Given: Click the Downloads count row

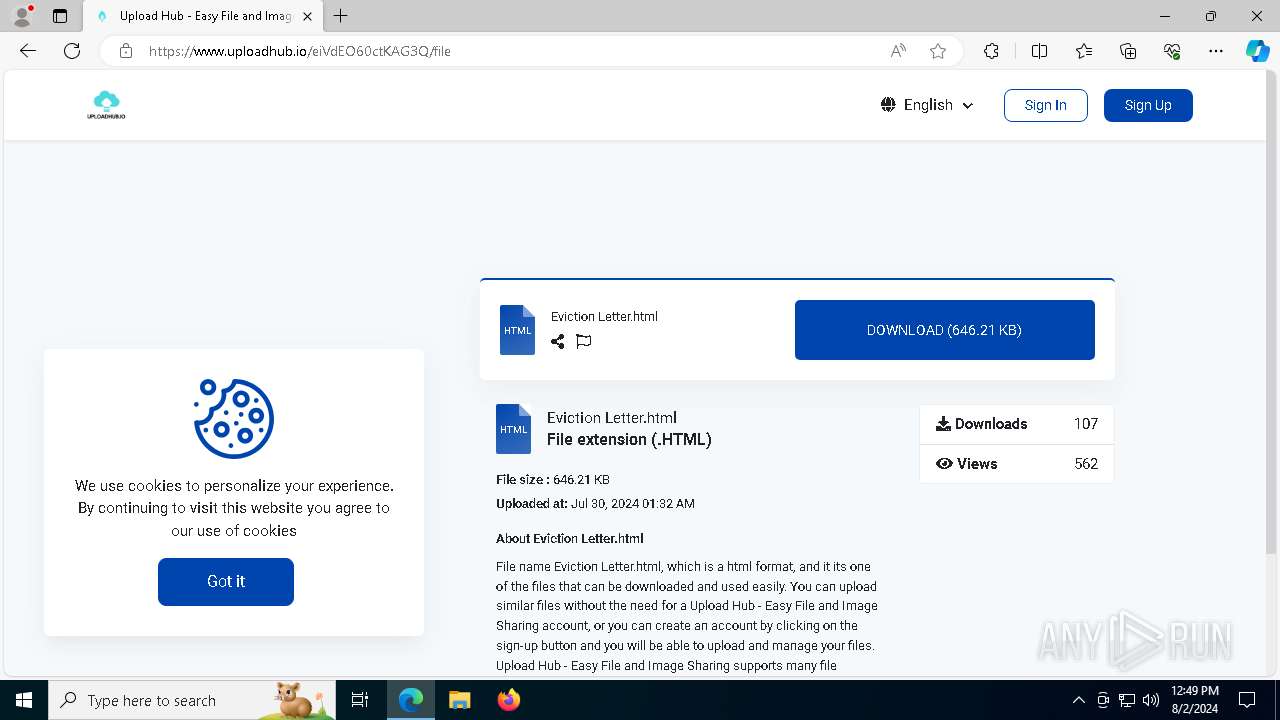Looking at the screenshot, I should pyautogui.click(x=1016, y=424).
